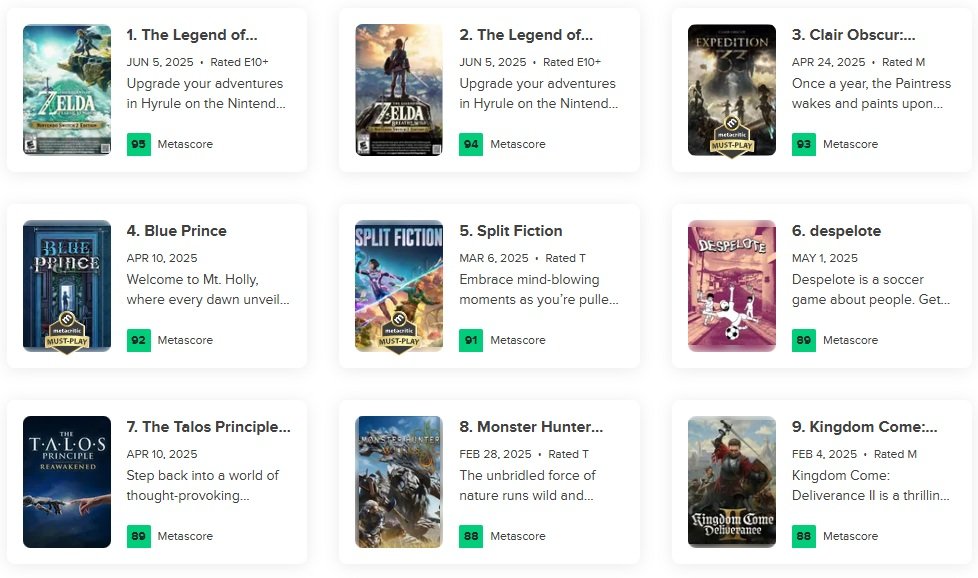
Task: Open the '4. Blue Prince' title link
Action: 176,231
